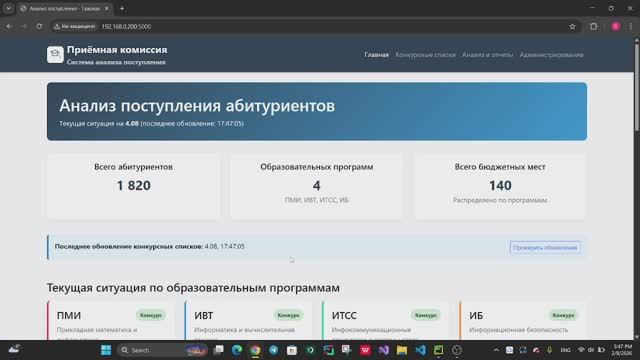Click the Конкурс badge on ИТСС card
The image size is (640, 360).
426,315
